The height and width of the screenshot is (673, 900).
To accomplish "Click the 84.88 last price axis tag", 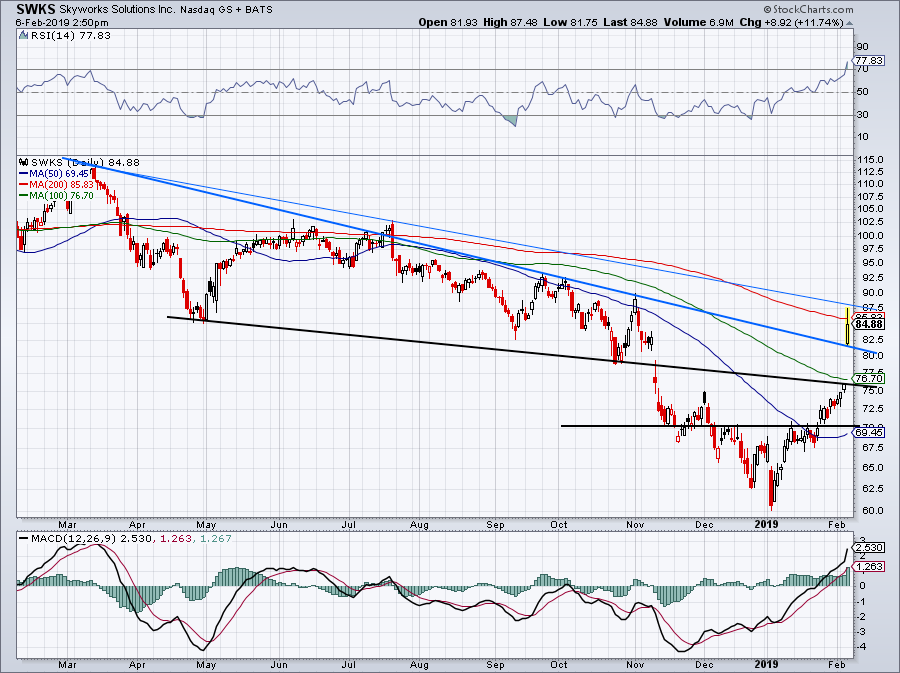I will [x=869, y=325].
